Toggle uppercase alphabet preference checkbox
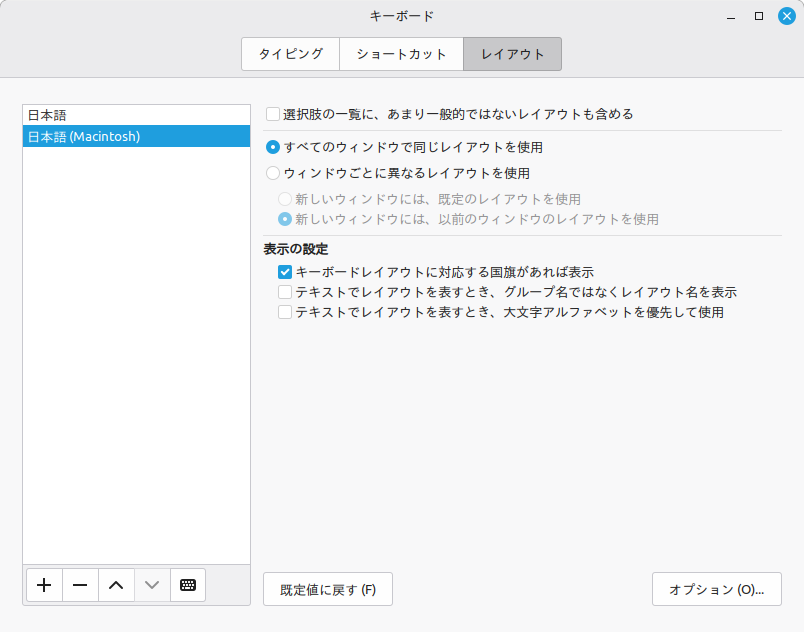 pyautogui.click(x=284, y=313)
